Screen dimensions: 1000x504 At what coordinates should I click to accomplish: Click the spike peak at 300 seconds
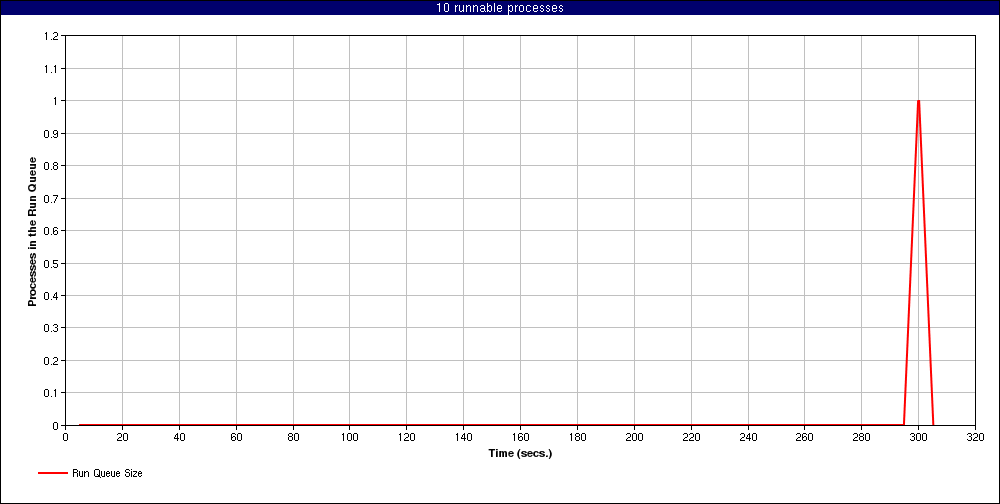[x=918, y=101]
